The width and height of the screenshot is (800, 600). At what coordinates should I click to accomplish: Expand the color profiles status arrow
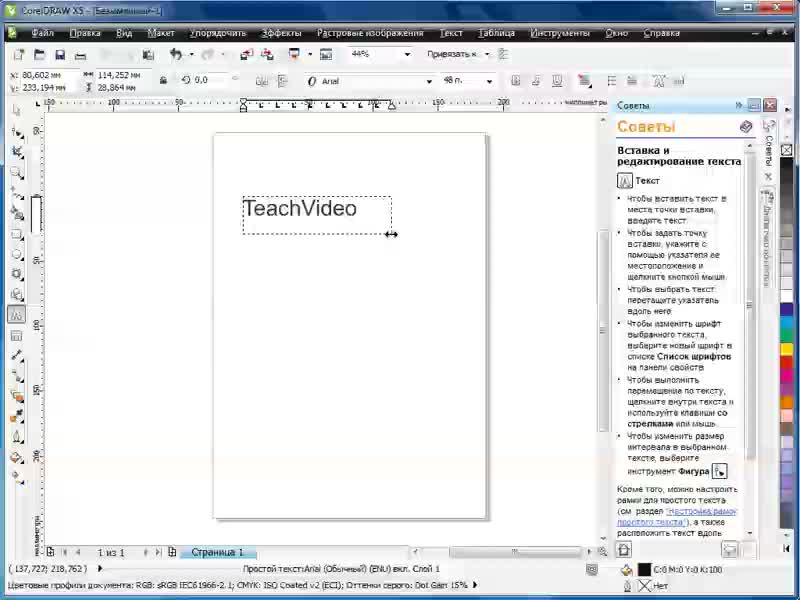point(476,585)
